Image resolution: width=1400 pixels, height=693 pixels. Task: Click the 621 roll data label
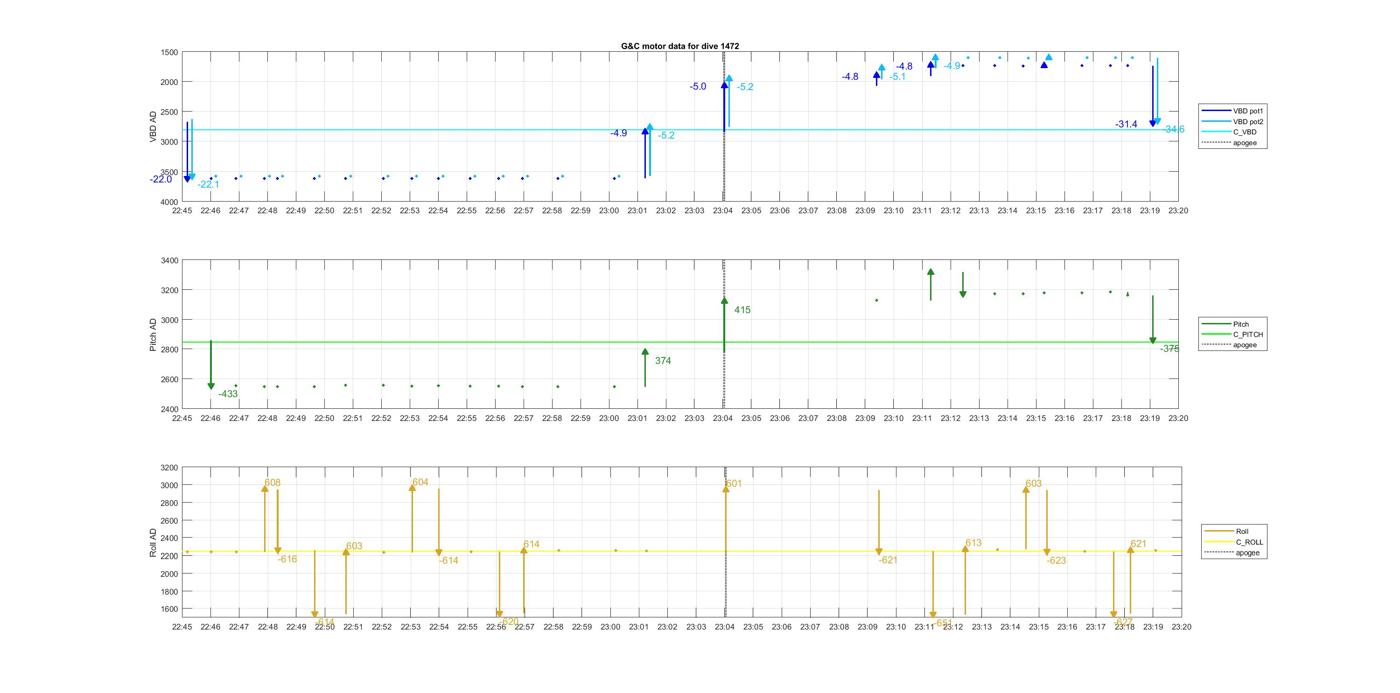1138,544
